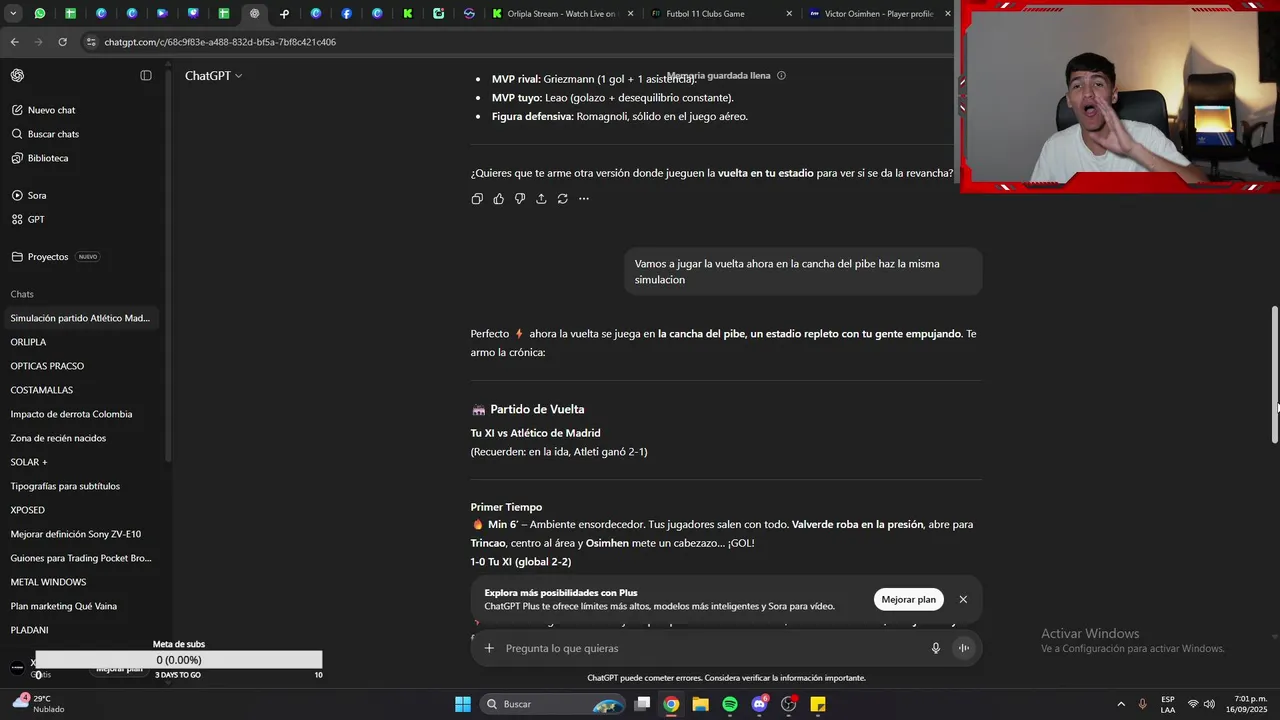
Task: Click the Mejorar plan button
Action: pyautogui.click(x=908, y=599)
